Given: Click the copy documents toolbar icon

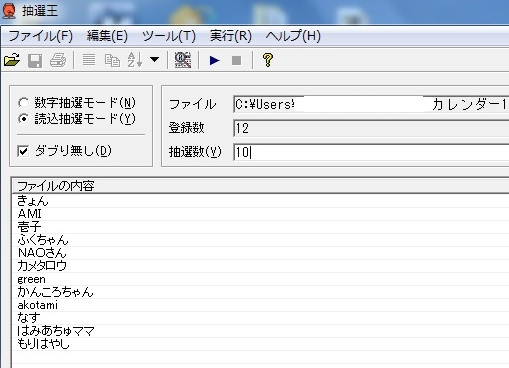Looking at the screenshot, I should click(x=112, y=60).
